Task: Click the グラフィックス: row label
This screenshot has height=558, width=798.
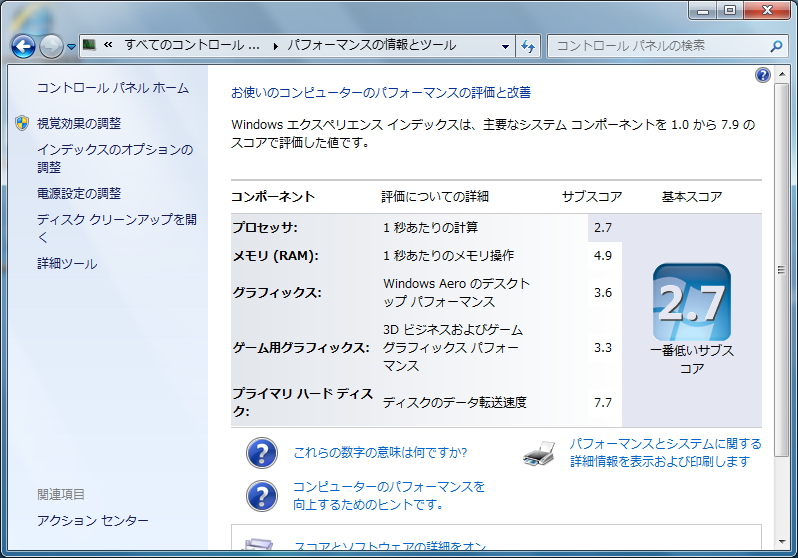Action: tap(277, 293)
